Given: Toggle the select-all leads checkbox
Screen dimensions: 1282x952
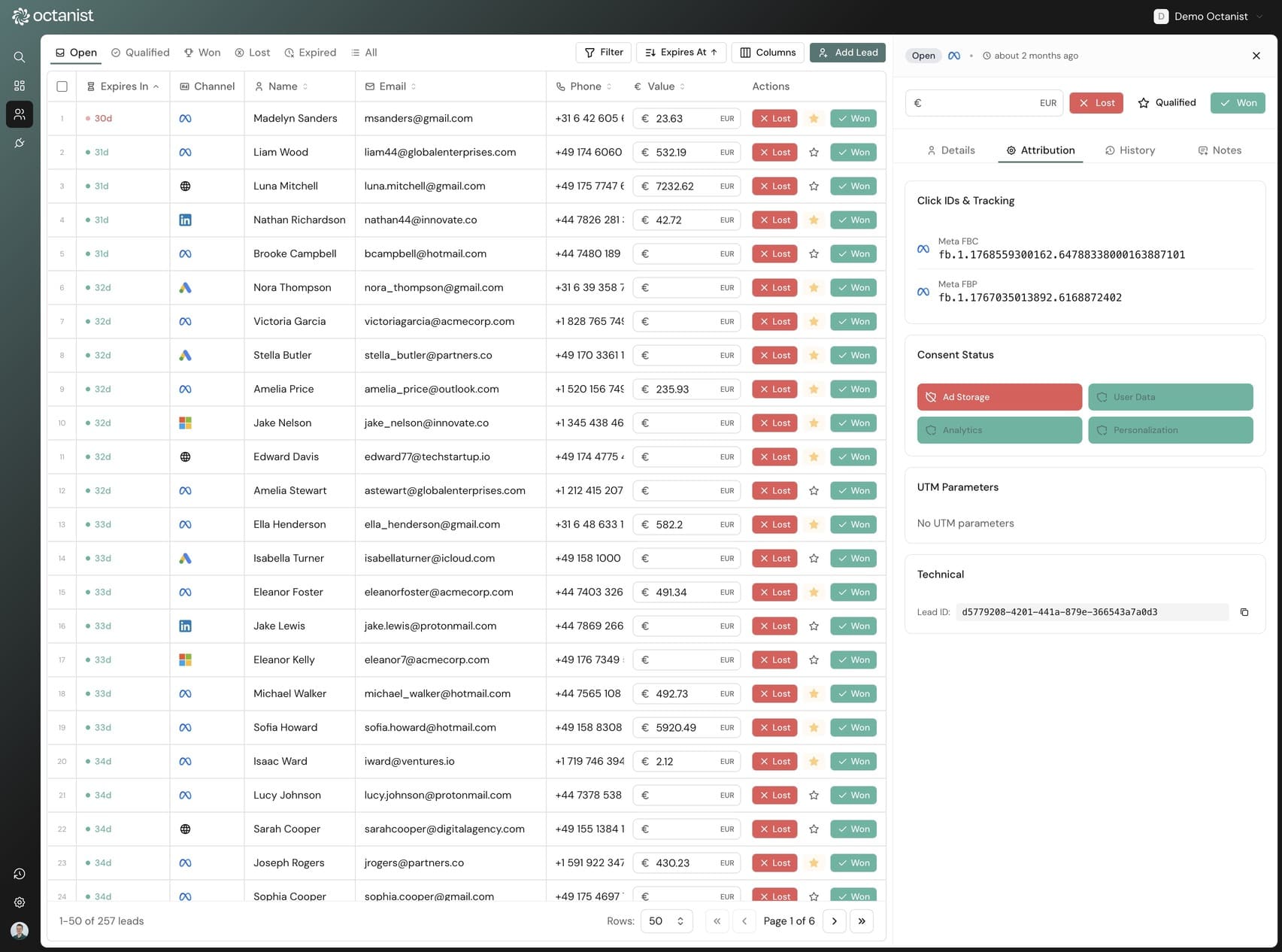Looking at the screenshot, I should (x=62, y=86).
